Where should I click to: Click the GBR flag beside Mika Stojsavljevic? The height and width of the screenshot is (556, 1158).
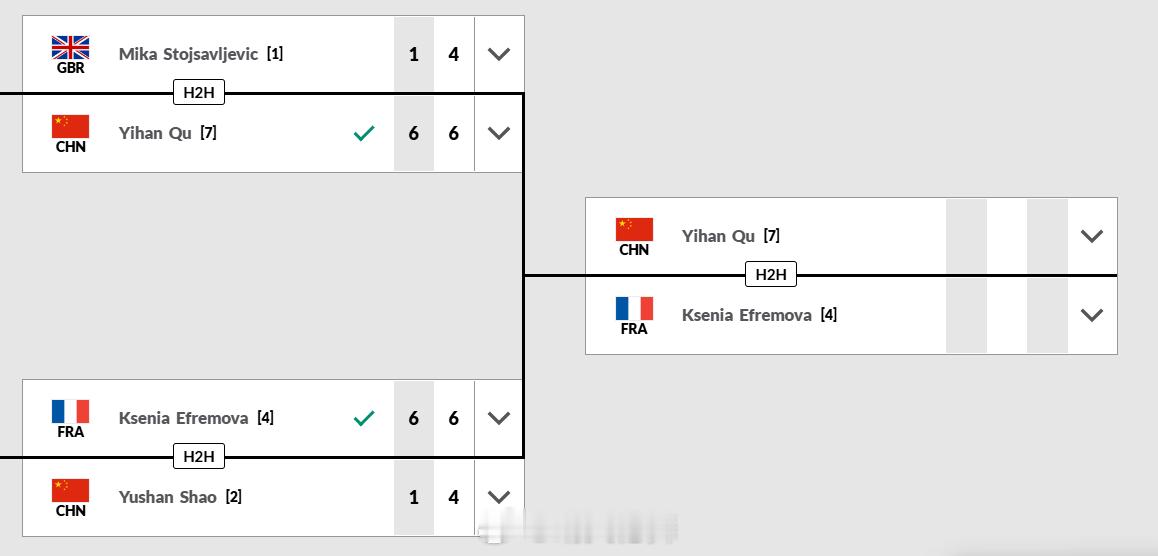(x=70, y=48)
